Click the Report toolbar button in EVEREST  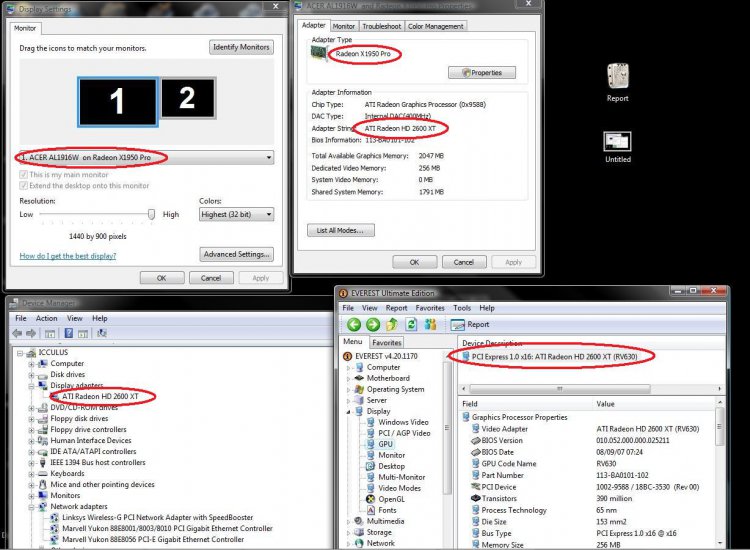pos(470,325)
